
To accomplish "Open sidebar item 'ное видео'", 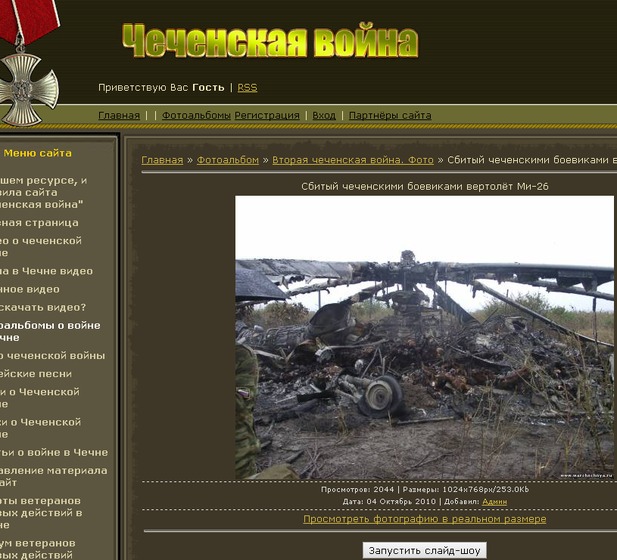I will pyautogui.click(x=30, y=289).
